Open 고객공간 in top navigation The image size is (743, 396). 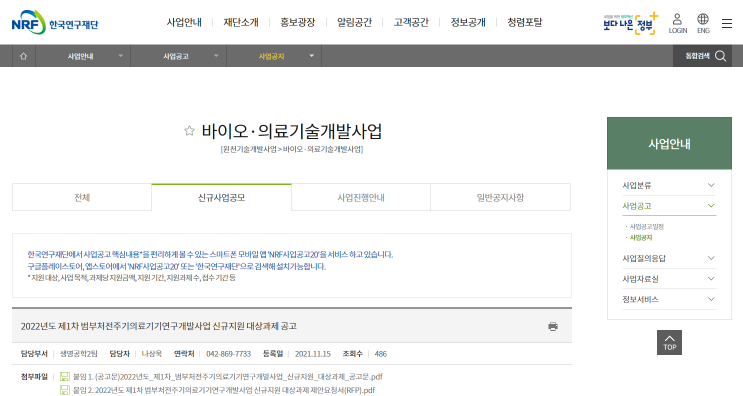[x=411, y=22]
